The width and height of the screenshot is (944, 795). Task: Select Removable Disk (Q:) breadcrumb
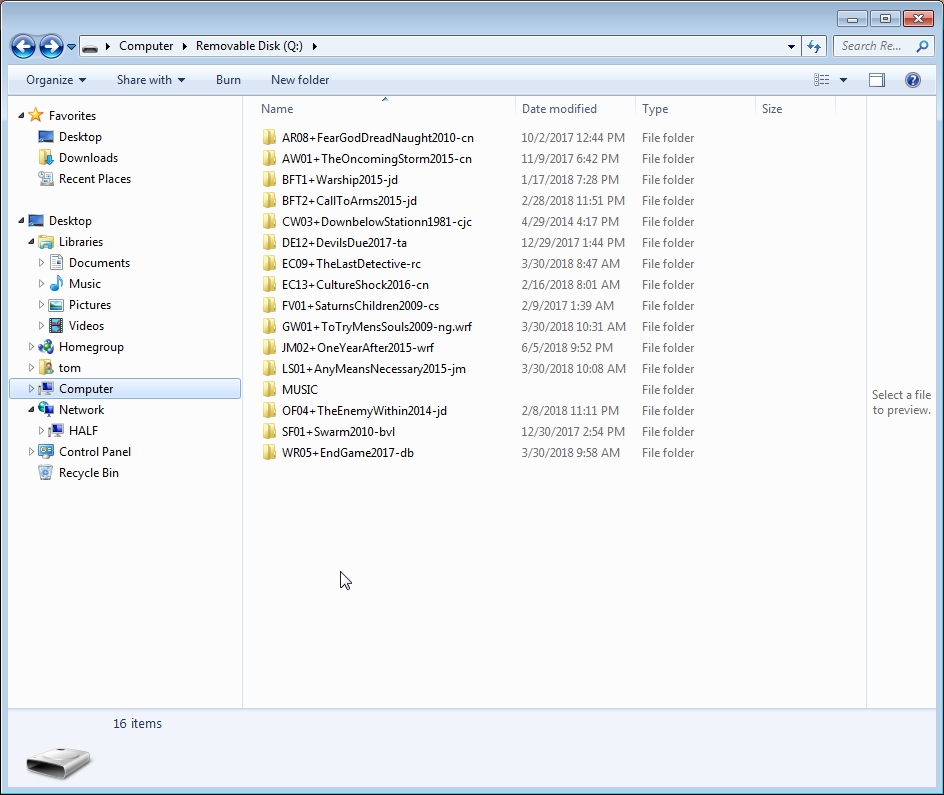(249, 46)
